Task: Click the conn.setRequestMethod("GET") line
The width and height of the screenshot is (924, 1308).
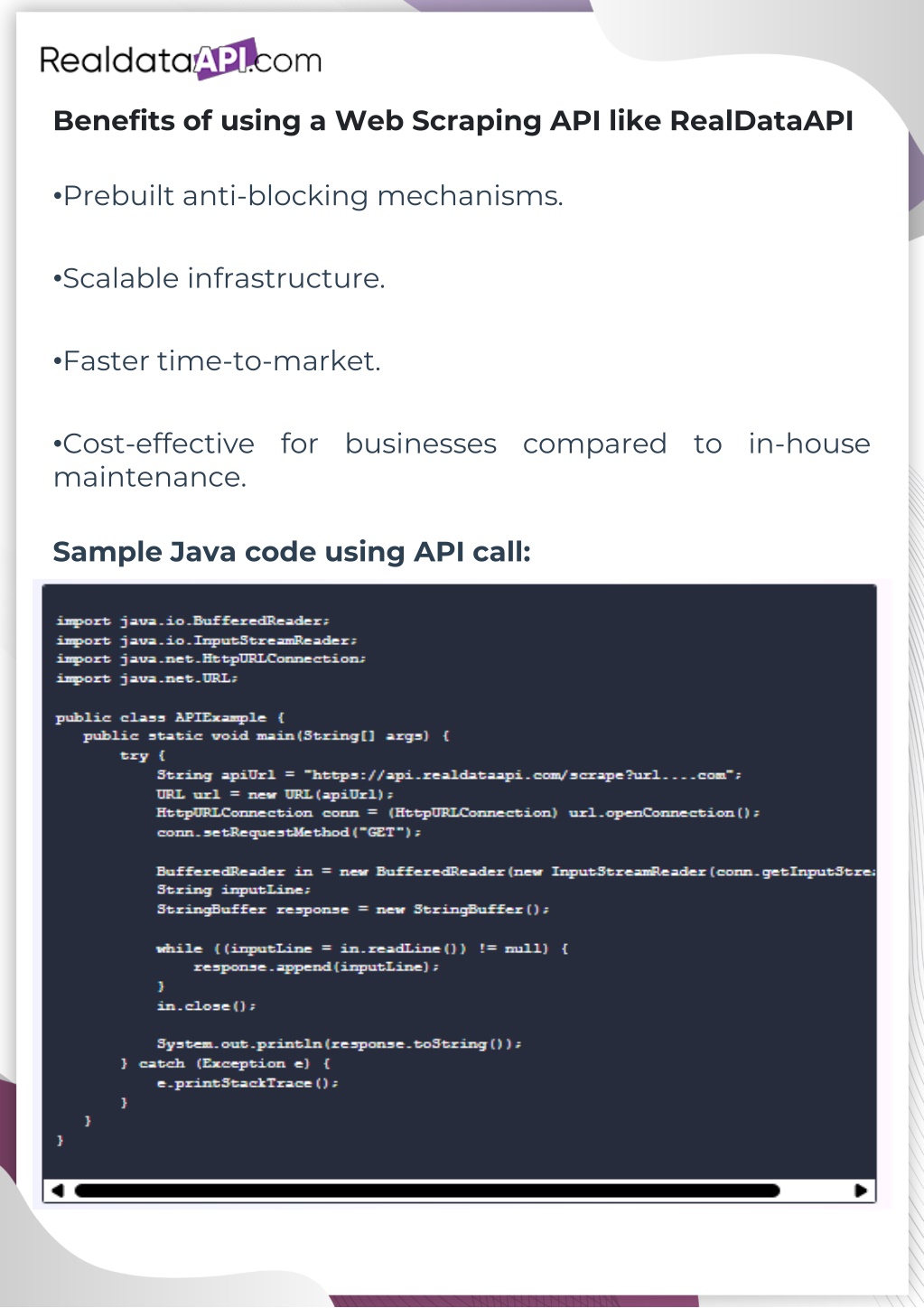Action: (x=288, y=832)
